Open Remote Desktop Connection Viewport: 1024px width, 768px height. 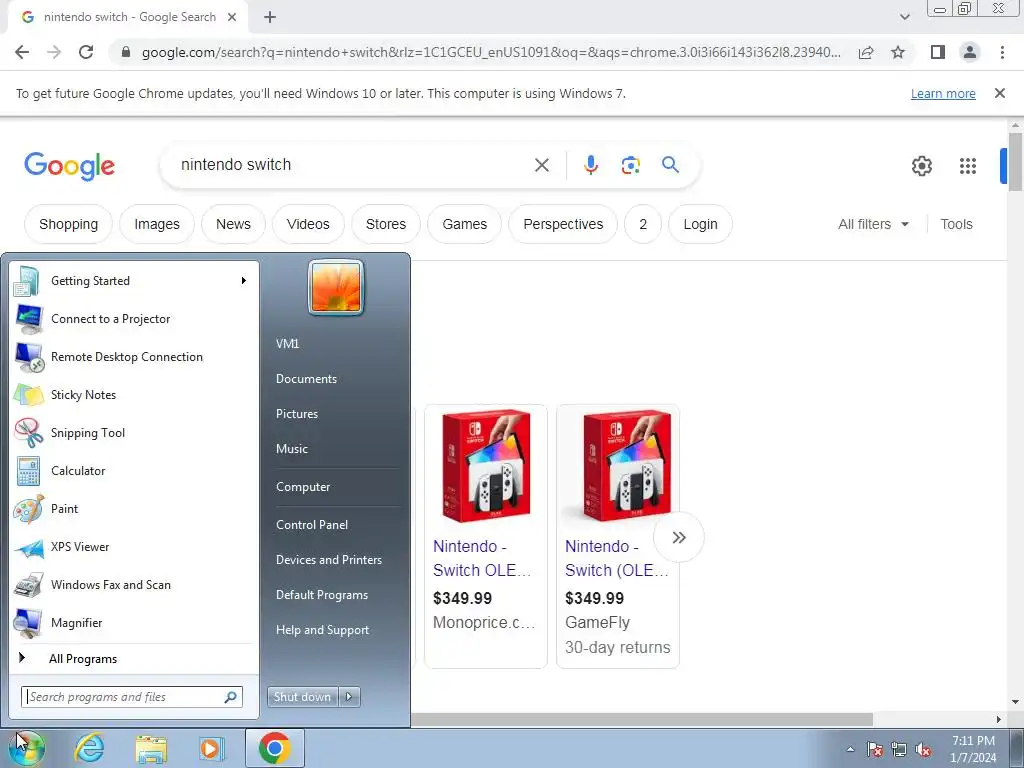point(134,357)
